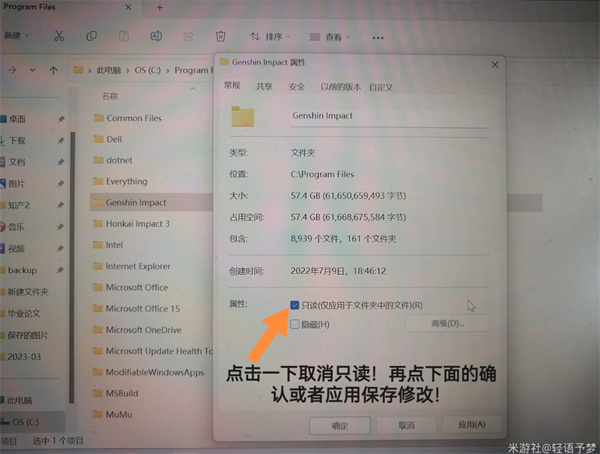Click the 应用(A) apply button
Viewport: 600px width, 454px height.
pos(472,425)
